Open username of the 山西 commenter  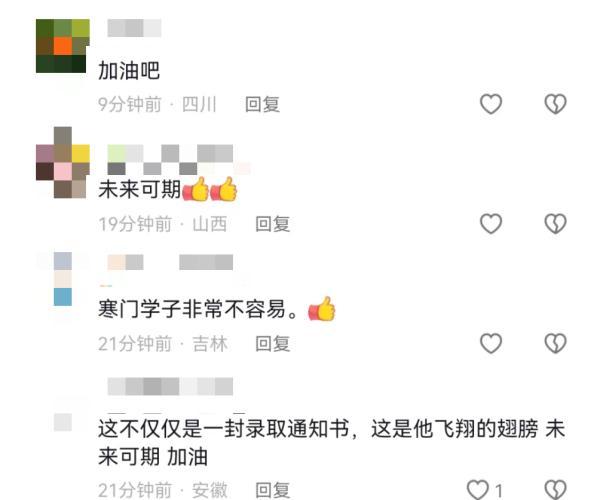170,160
